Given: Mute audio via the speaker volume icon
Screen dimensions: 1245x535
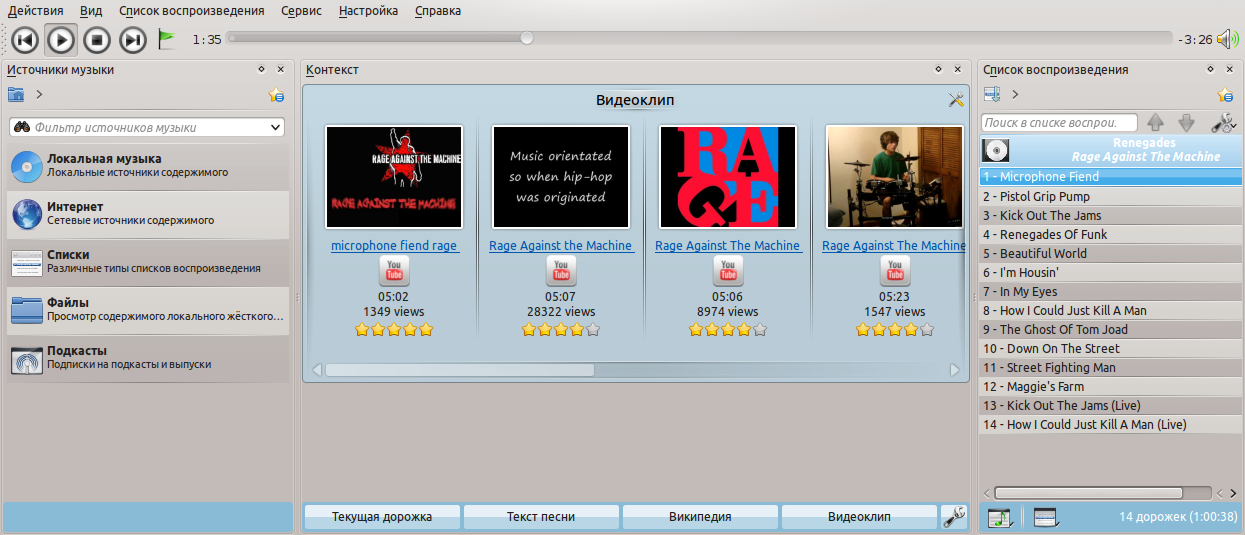Looking at the screenshot, I should point(1227,40).
